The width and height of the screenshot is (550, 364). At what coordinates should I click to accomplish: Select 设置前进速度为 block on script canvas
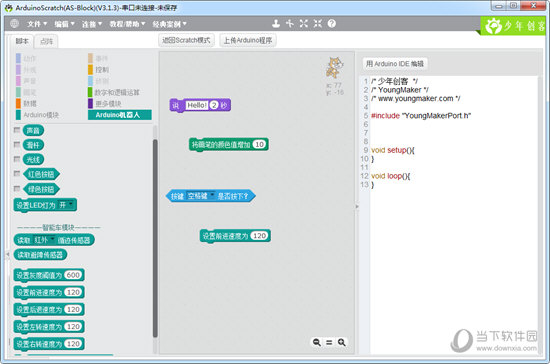pyautogui.click(x=235, y=236)
